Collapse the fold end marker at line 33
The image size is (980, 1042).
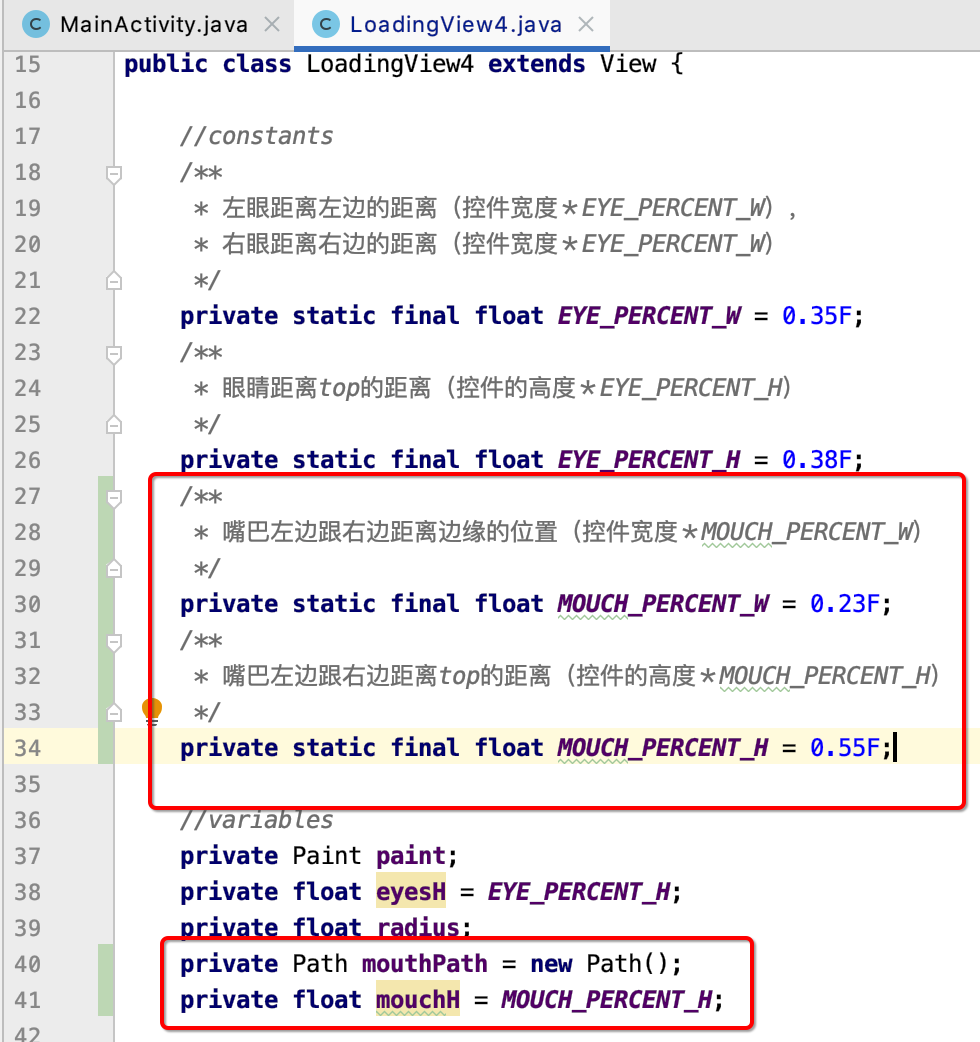point(114,714)
